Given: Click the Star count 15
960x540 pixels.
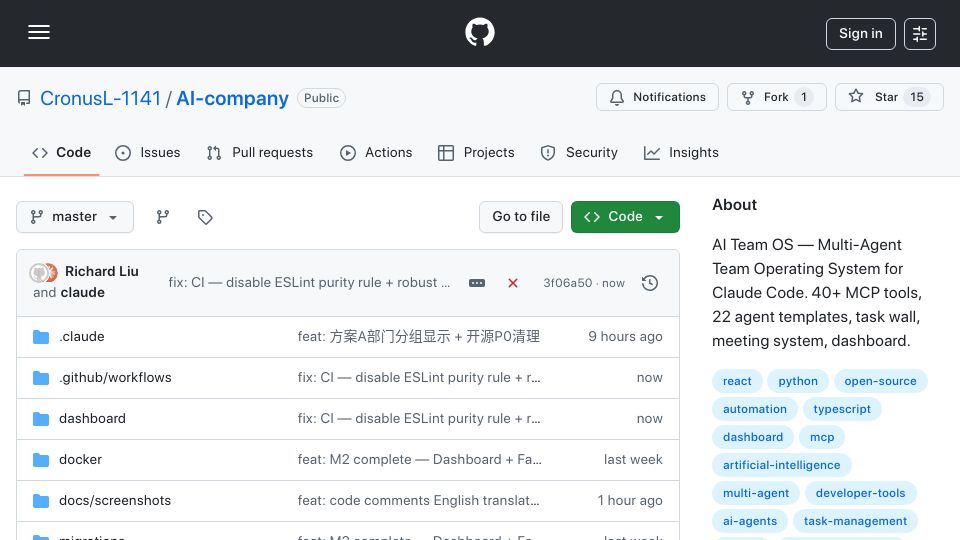Looking at the screenshot, I should coord(917,97).
